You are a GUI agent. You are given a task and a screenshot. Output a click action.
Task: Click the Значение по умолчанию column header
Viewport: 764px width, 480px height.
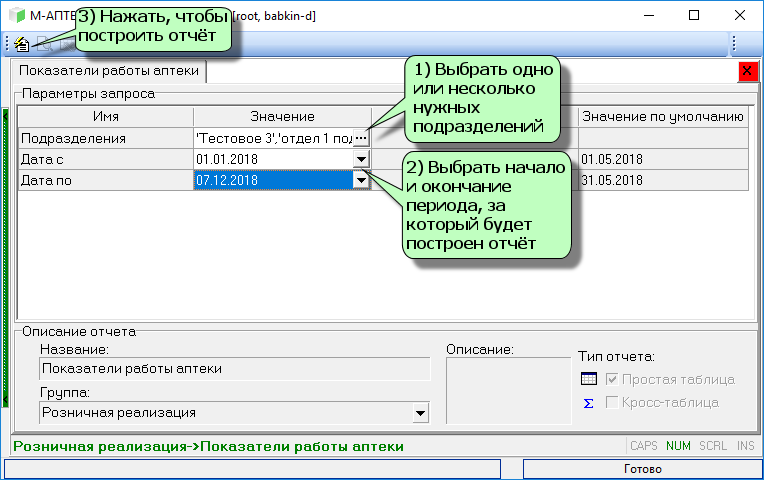(663, 116)
